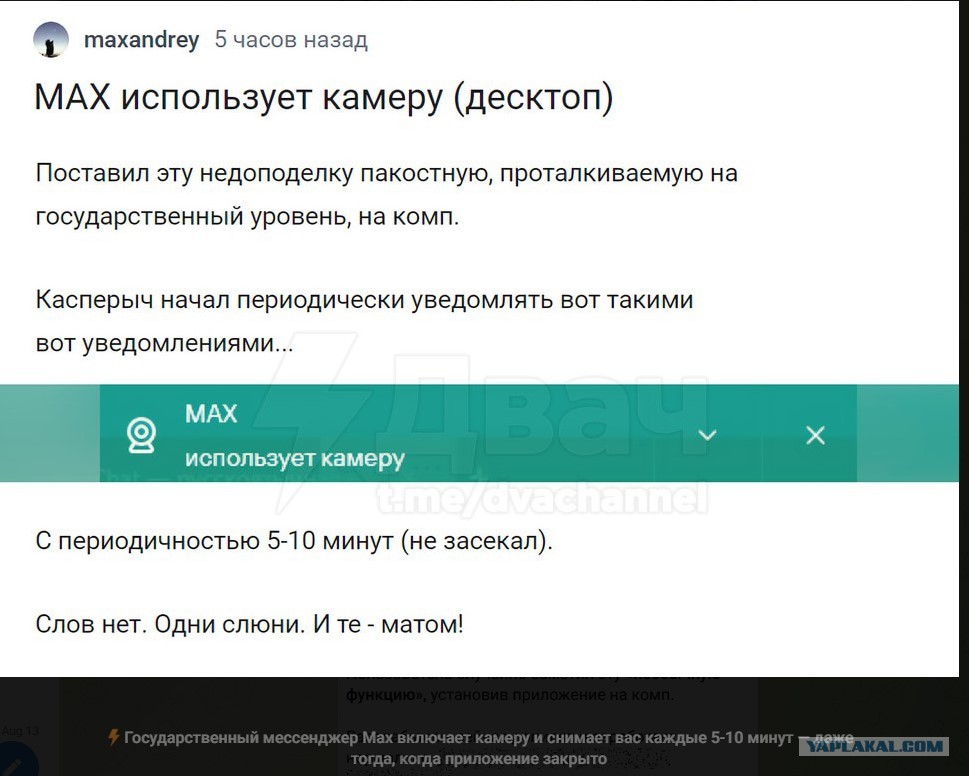Open the YAPLAKAL.COM logo
The width and height of the screenshot is (969, 776).
874,746
